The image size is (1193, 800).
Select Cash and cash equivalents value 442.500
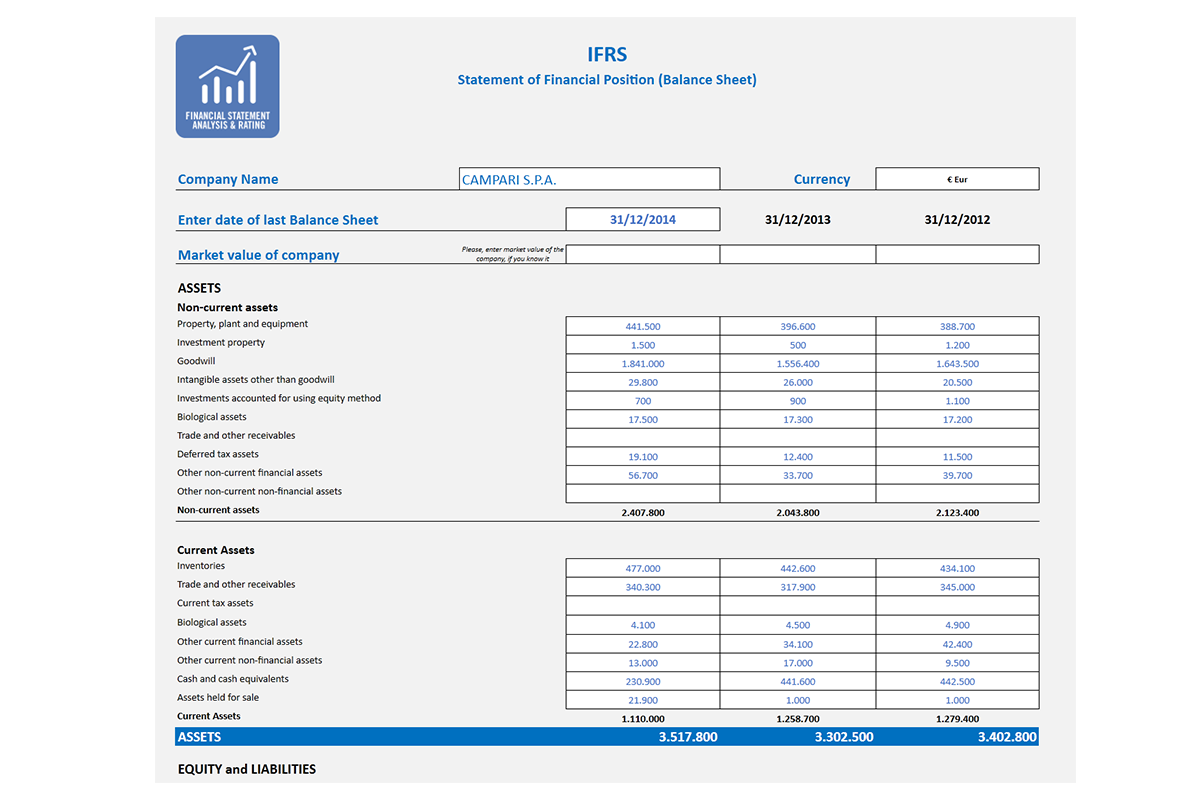[957, 681]
